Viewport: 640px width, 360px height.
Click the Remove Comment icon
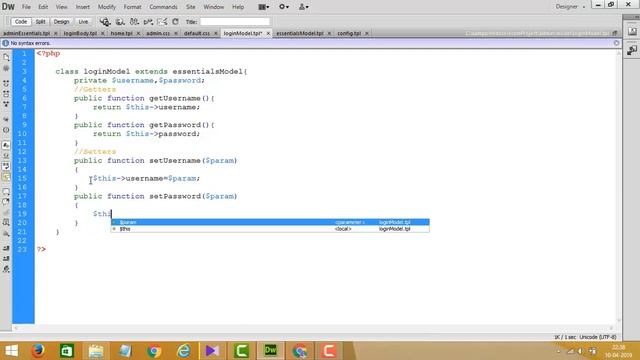6,202
